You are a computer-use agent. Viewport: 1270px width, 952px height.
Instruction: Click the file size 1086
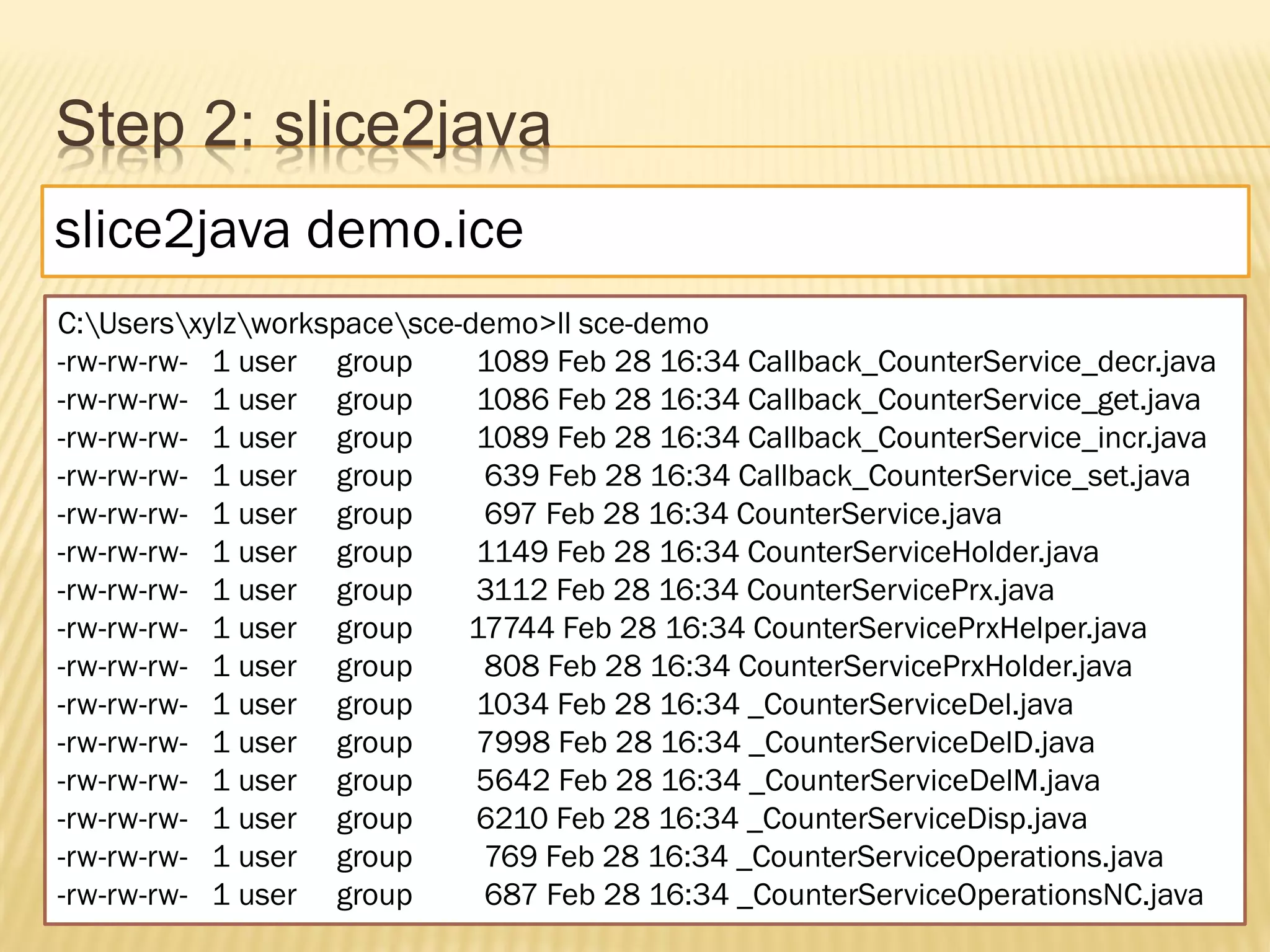click(512, 400)
